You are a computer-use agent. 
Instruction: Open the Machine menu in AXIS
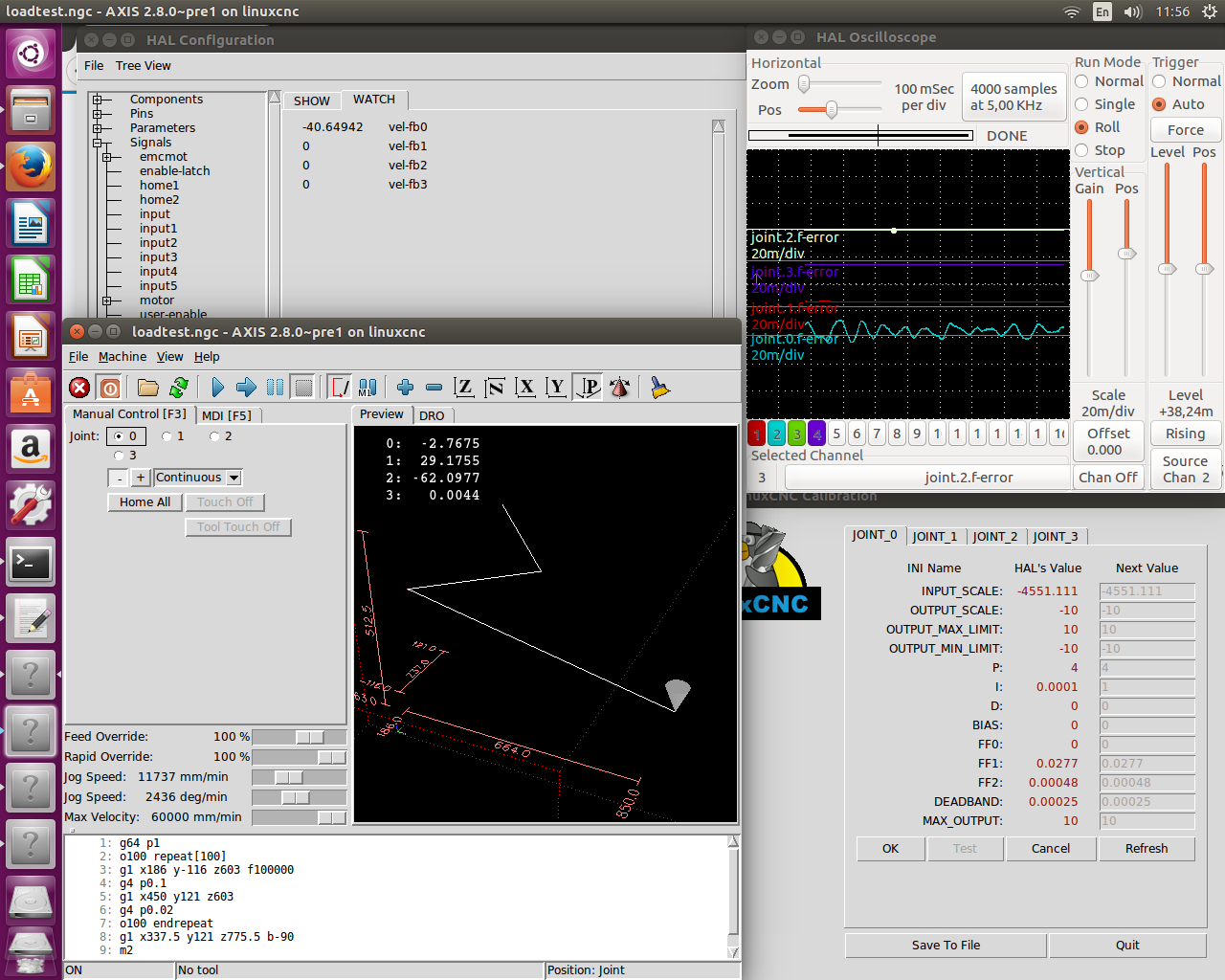(122, 357)
